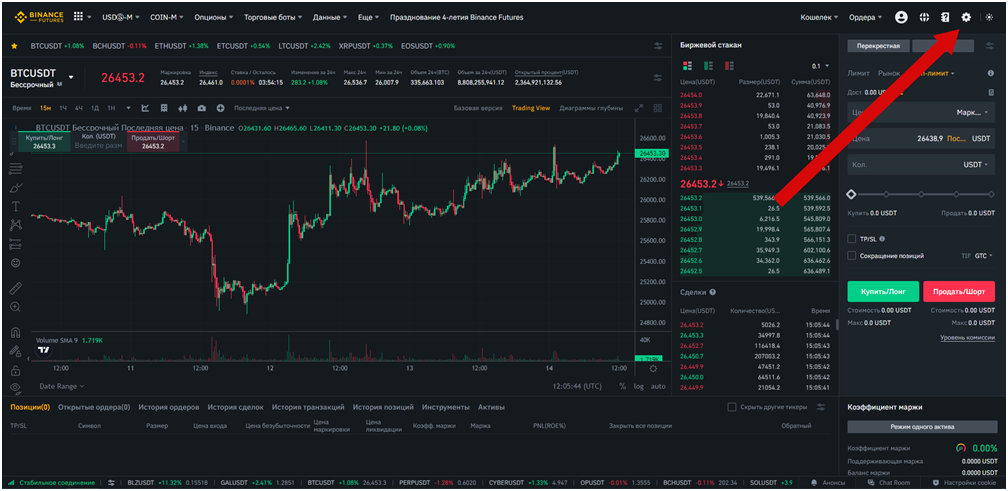Screen dimensions: 1008x491
Task: Switch to Открытые ордера(0) tab
Action: coord(94,407)
